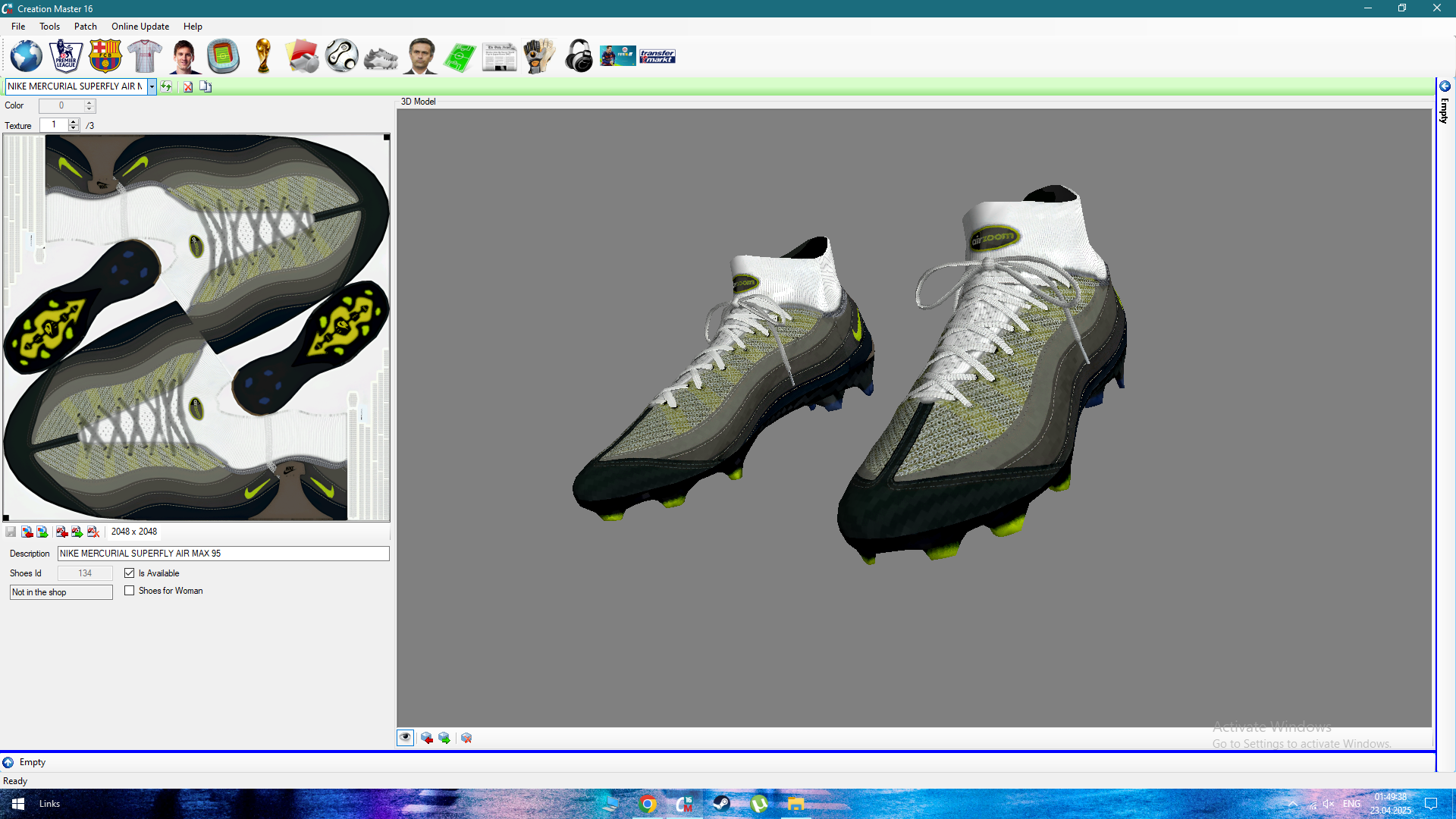Open the transfermarkt icon
Image resolution: width=1456 pixels, height=819 pixels.
[657, 56]
